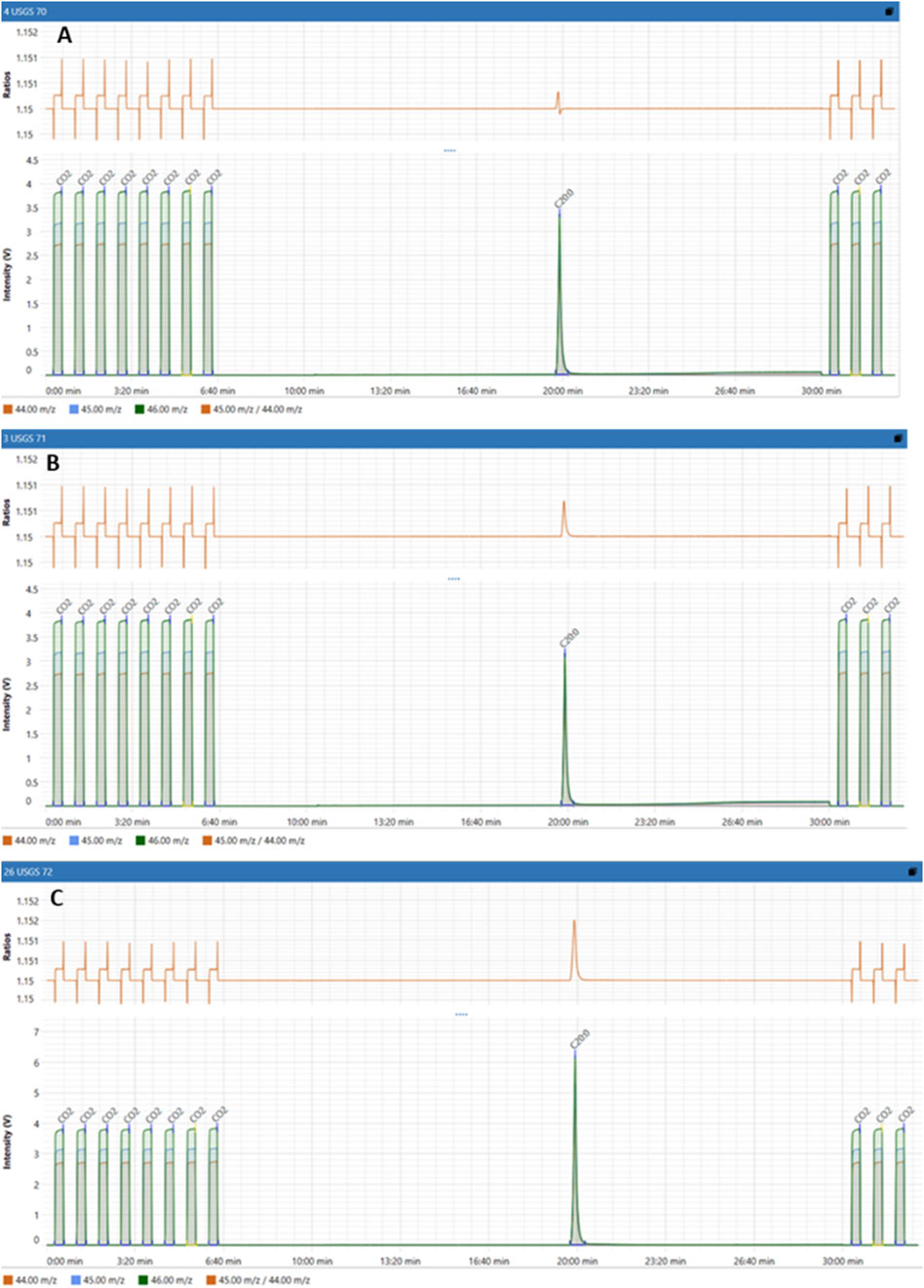Click the ratio trace spike in USGS 71 ratios plot
Viewport: 924px width, 1288px height.
564,518
